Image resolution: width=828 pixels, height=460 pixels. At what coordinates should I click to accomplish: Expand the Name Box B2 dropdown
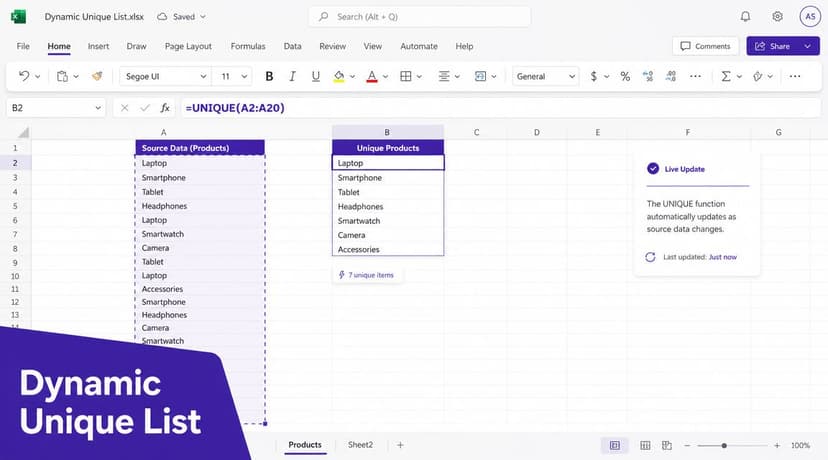point(98,108)
